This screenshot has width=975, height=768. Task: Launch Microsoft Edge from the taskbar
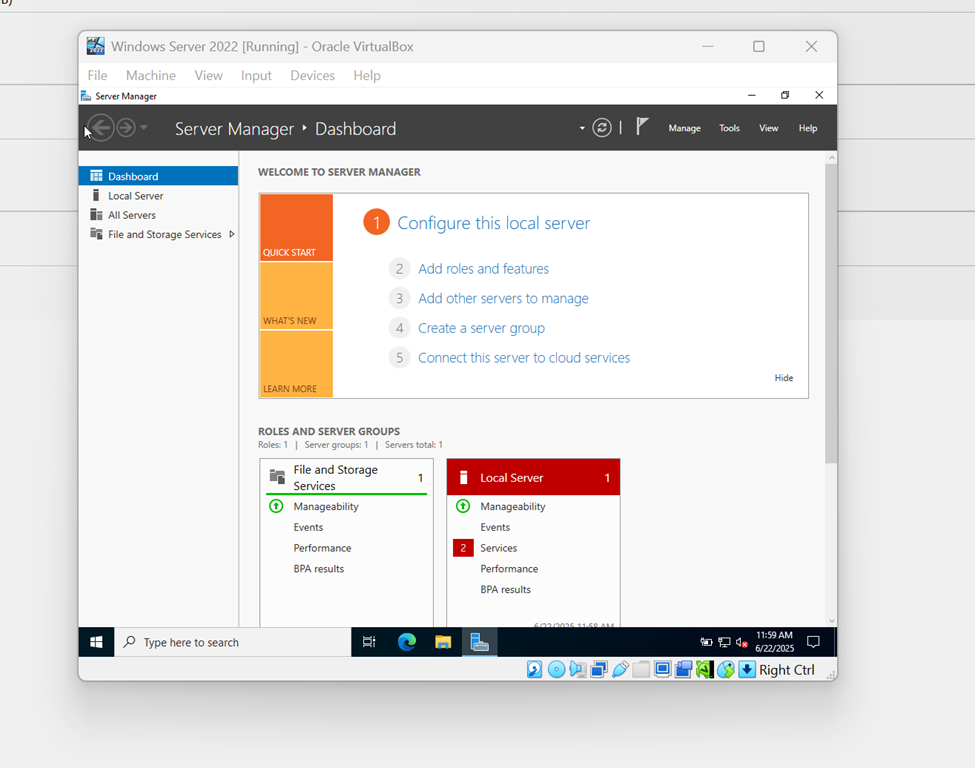[x=407, y=642]
